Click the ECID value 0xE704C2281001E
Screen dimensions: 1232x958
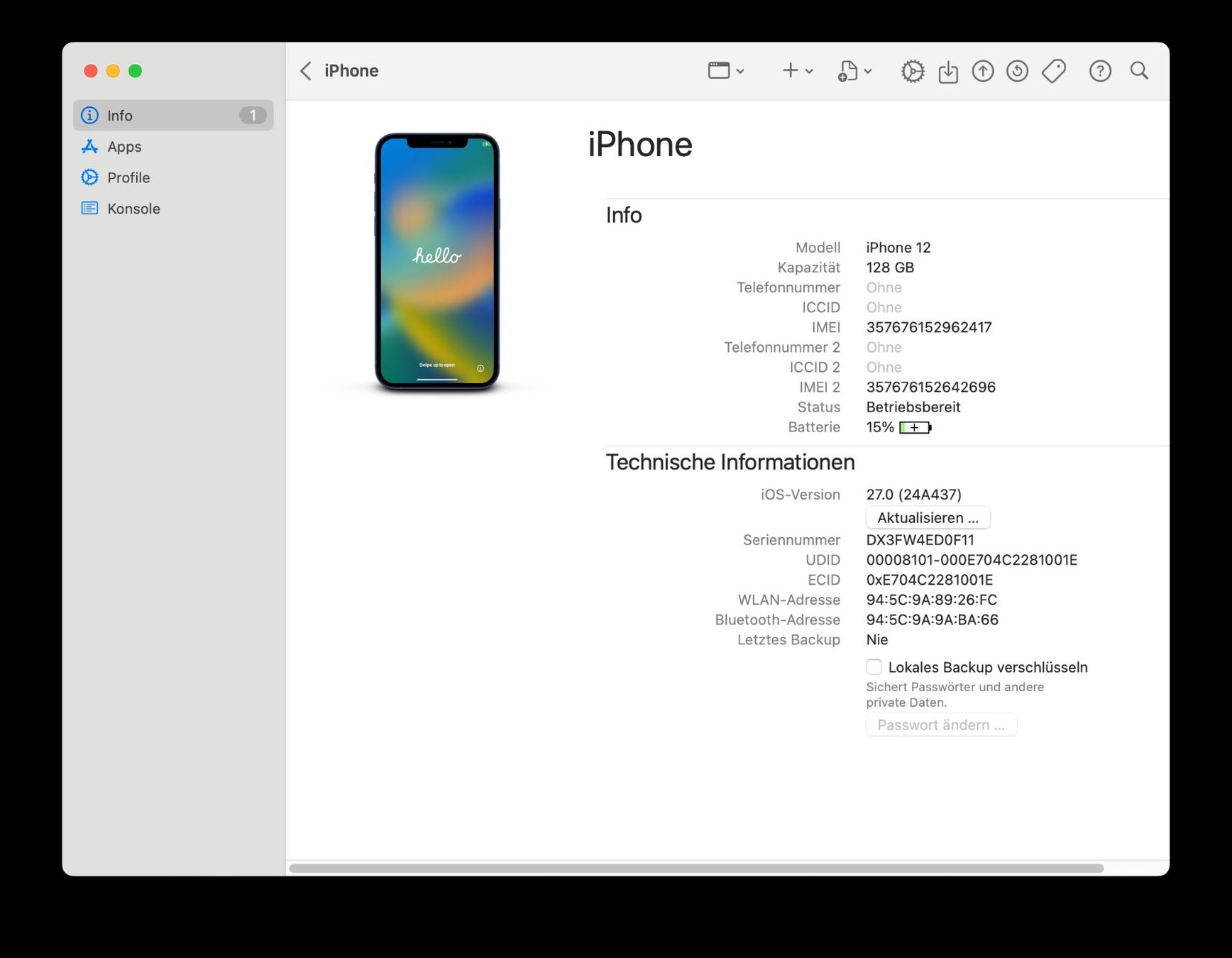click(x=930, y=580)
